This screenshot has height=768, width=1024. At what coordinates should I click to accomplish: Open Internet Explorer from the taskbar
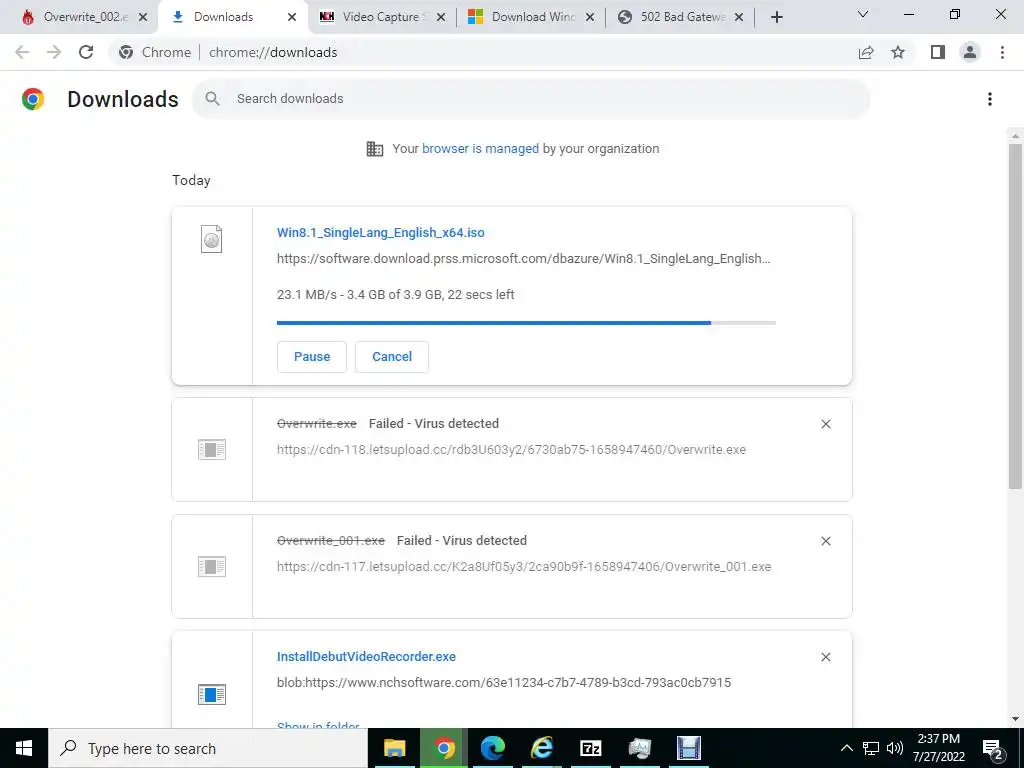coord(542,748)
